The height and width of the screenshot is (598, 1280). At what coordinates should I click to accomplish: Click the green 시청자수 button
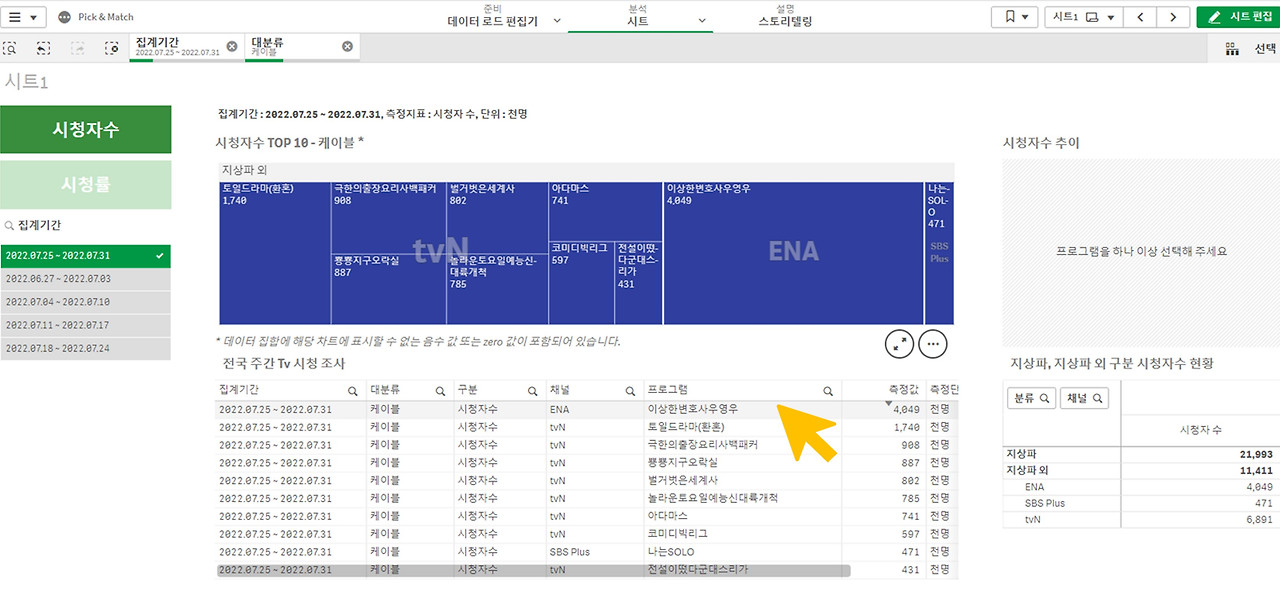pos(86,130)
